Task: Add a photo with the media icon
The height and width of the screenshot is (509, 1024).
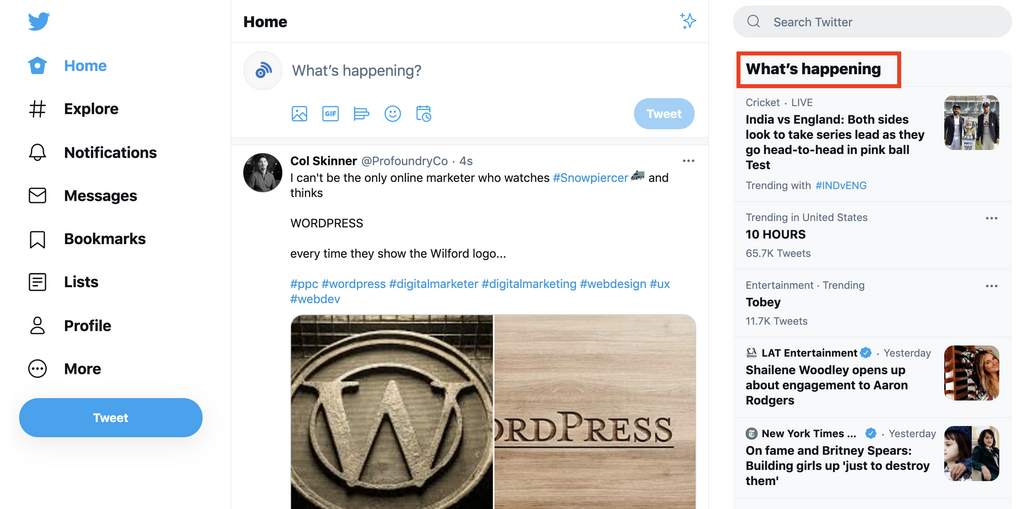Action: pos(299,114)
